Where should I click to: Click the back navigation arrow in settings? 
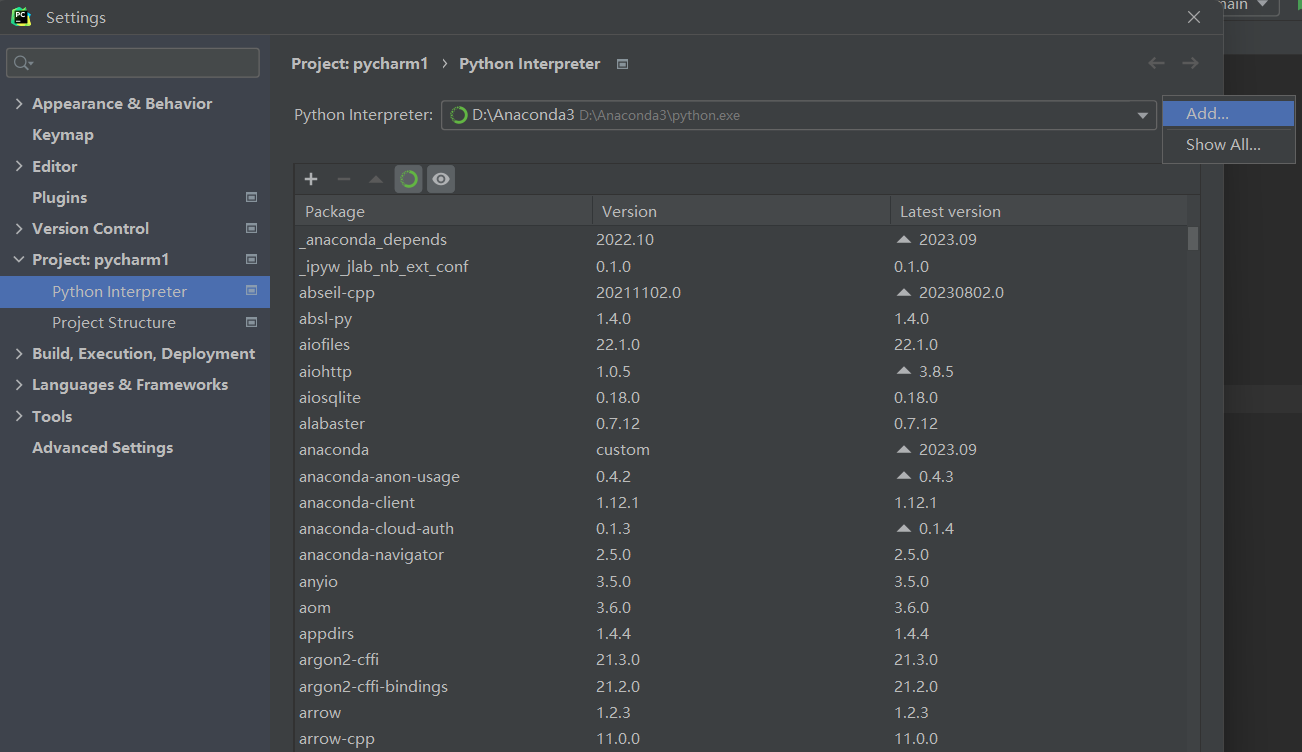click(1156, 63)
